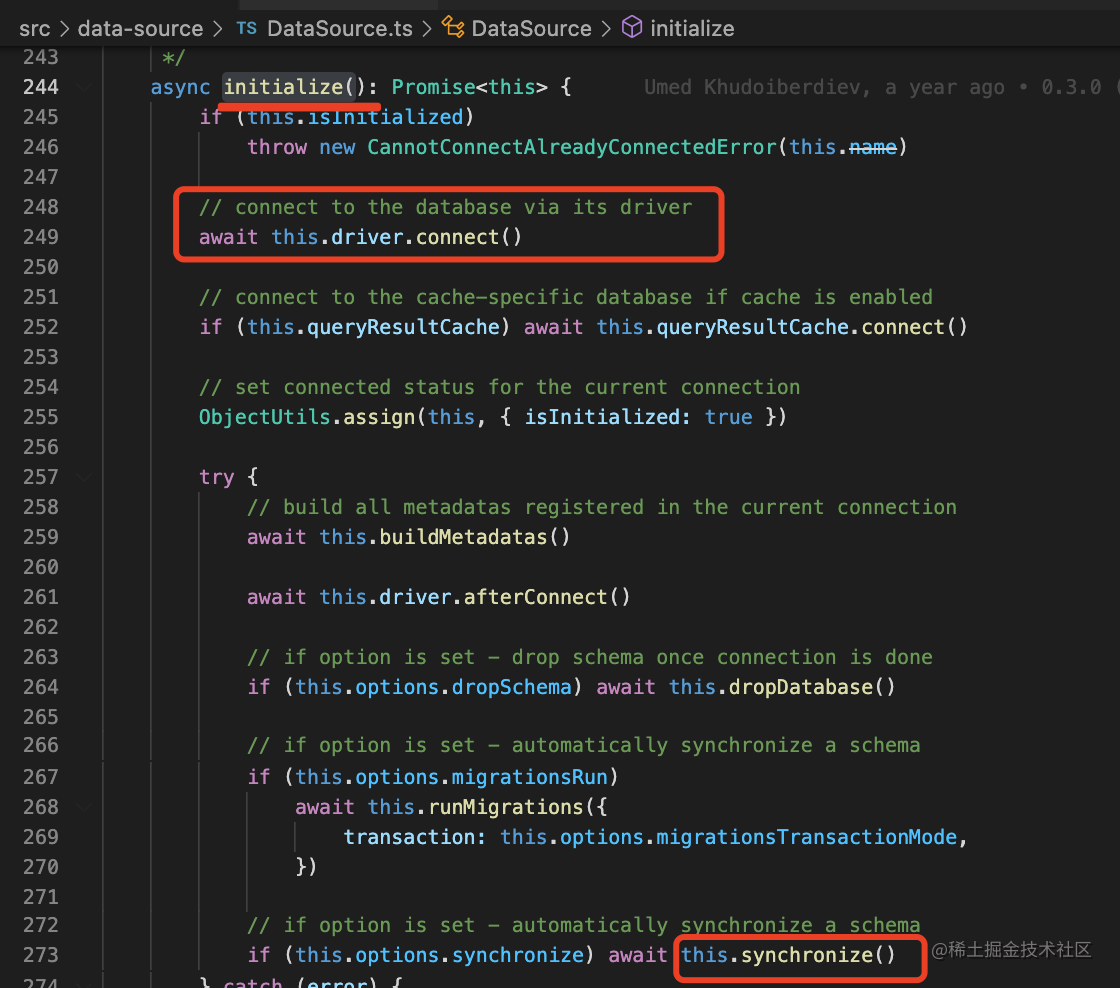This screenshot has height=988, width=1120.
Task: Fold the try block at line 257
Action: (x=84, y=477)
